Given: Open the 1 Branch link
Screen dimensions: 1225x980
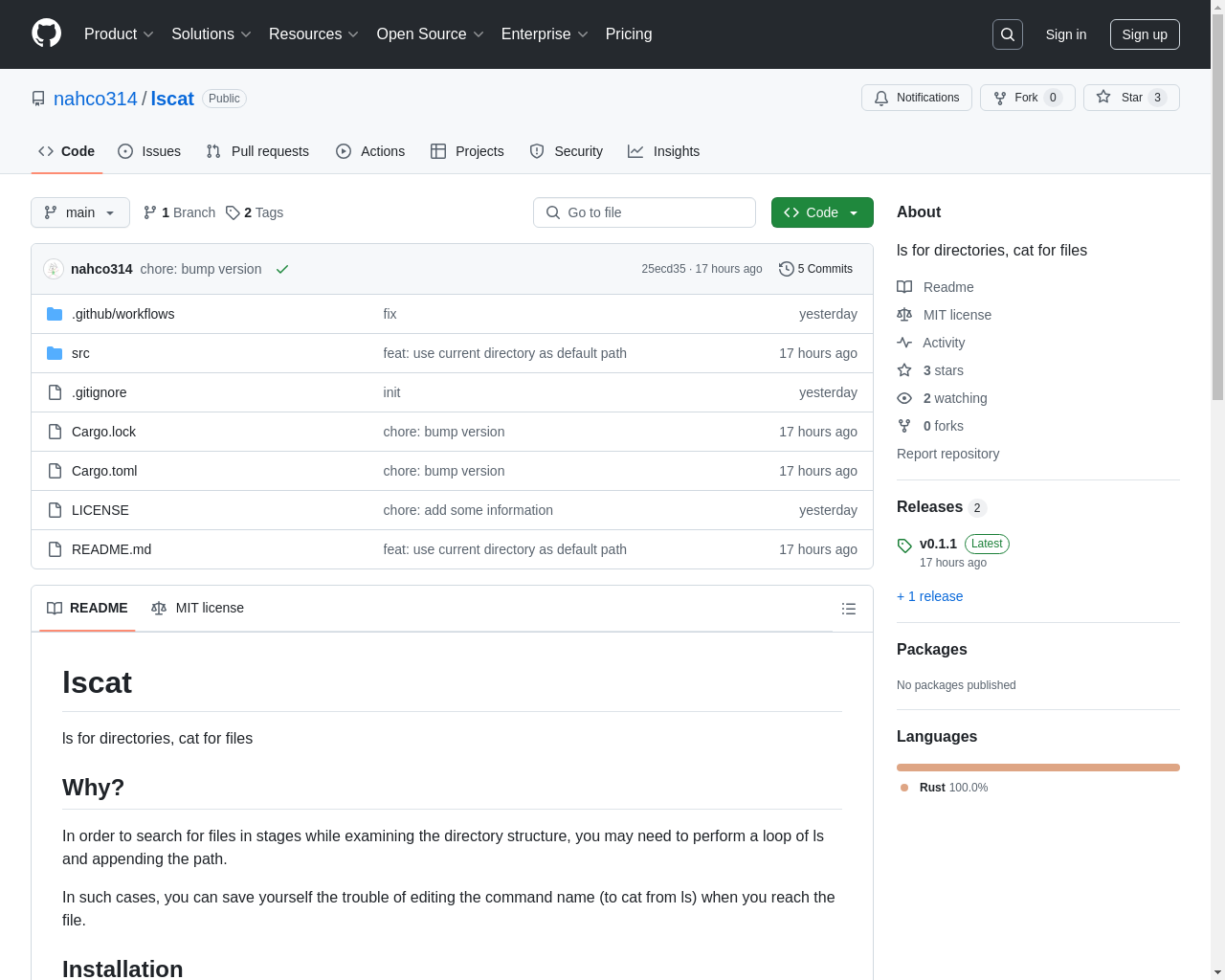Looking at the screenshot, I should click(x=179, y=212).
